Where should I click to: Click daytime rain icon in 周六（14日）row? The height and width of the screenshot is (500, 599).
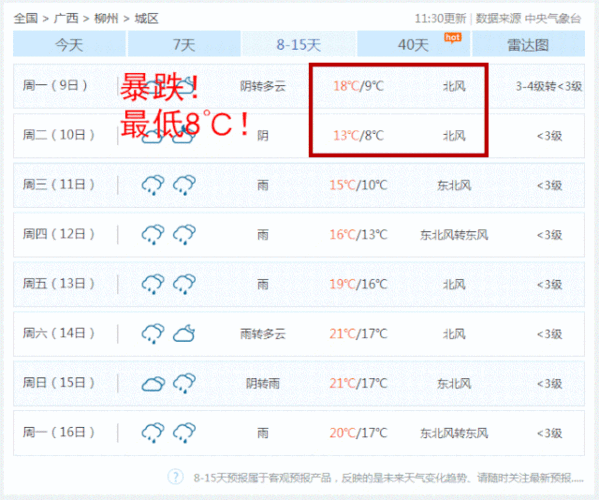tap(153, 334)
